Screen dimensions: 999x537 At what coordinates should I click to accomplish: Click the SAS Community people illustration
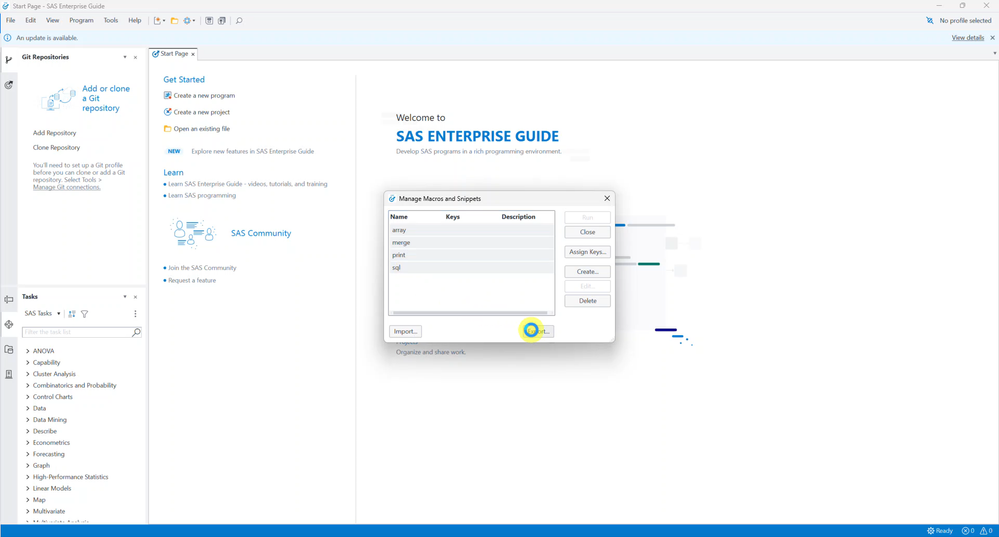coord(192,233)
